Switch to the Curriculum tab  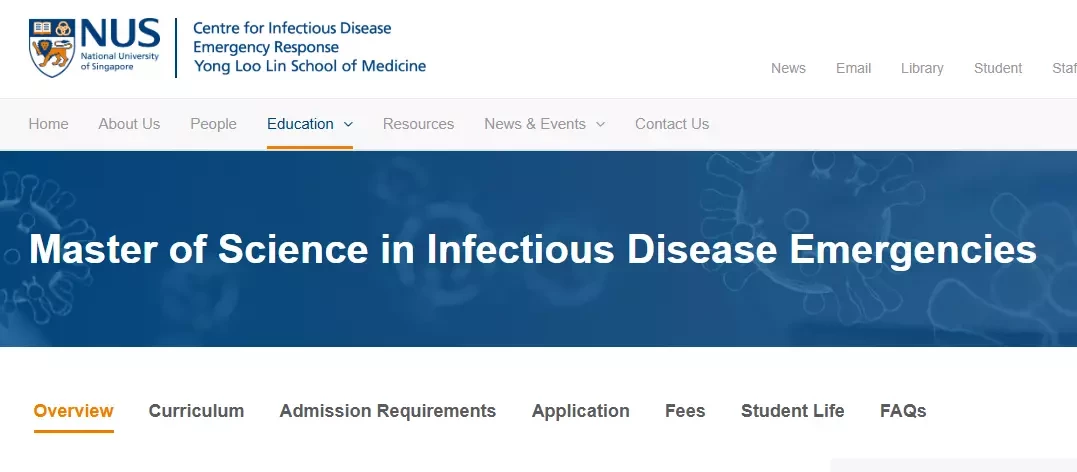(x=196, y=411)
